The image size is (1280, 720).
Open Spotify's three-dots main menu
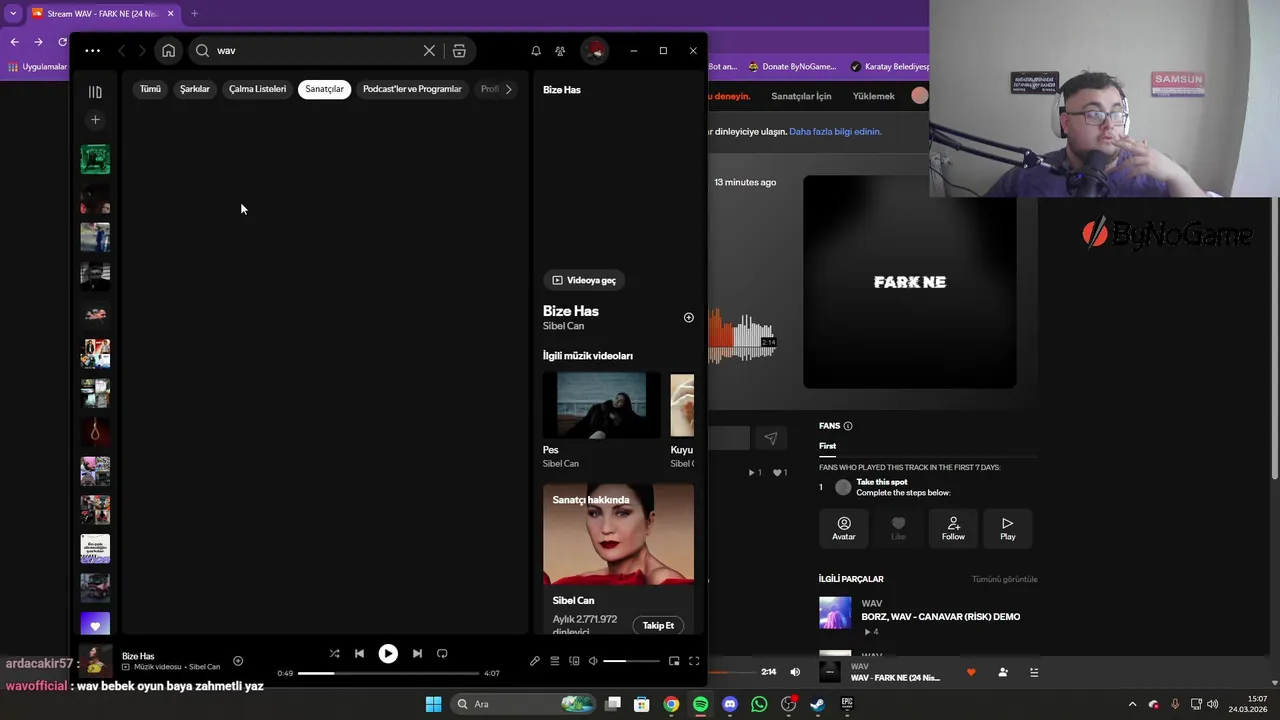point(93,51)
